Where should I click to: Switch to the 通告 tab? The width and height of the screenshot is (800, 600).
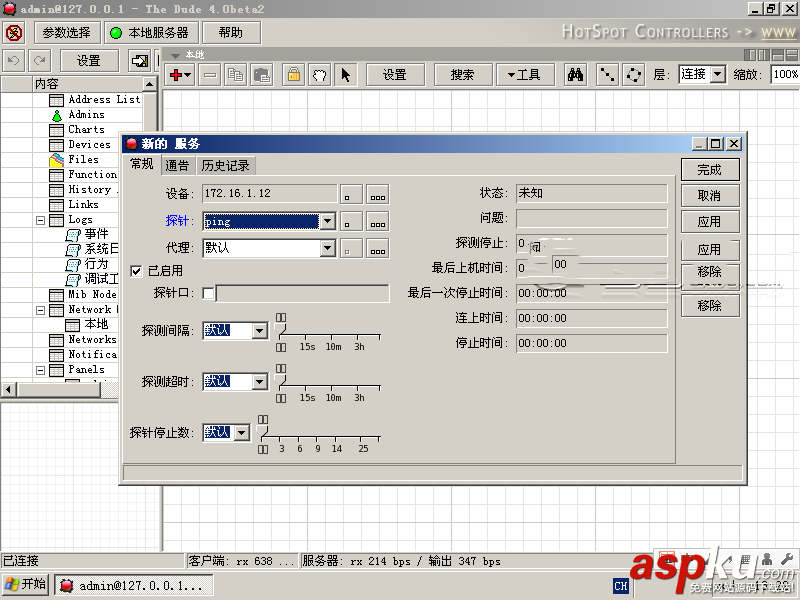(178, 165)
